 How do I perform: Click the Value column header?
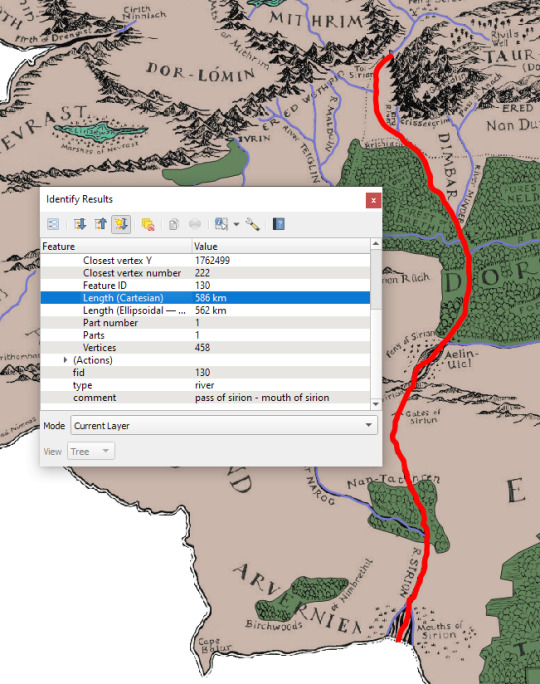tap(281, 246)
